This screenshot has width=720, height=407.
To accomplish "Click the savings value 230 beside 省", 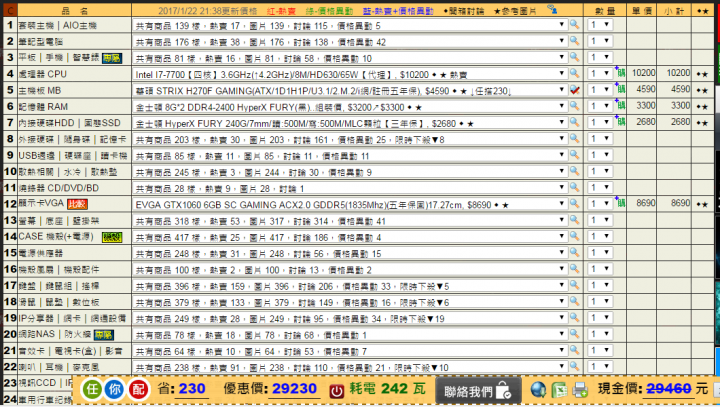I will [192, 389].
